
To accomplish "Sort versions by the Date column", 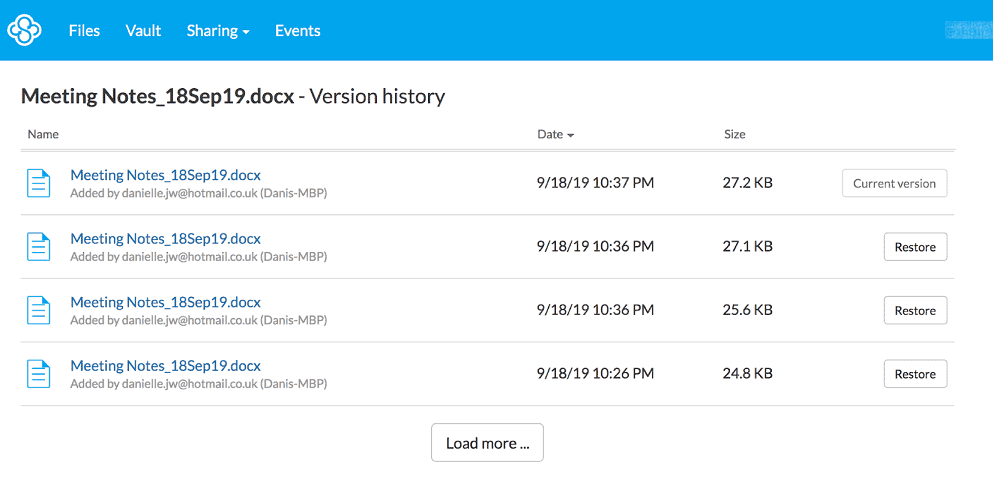I will [x=555, y=134].
